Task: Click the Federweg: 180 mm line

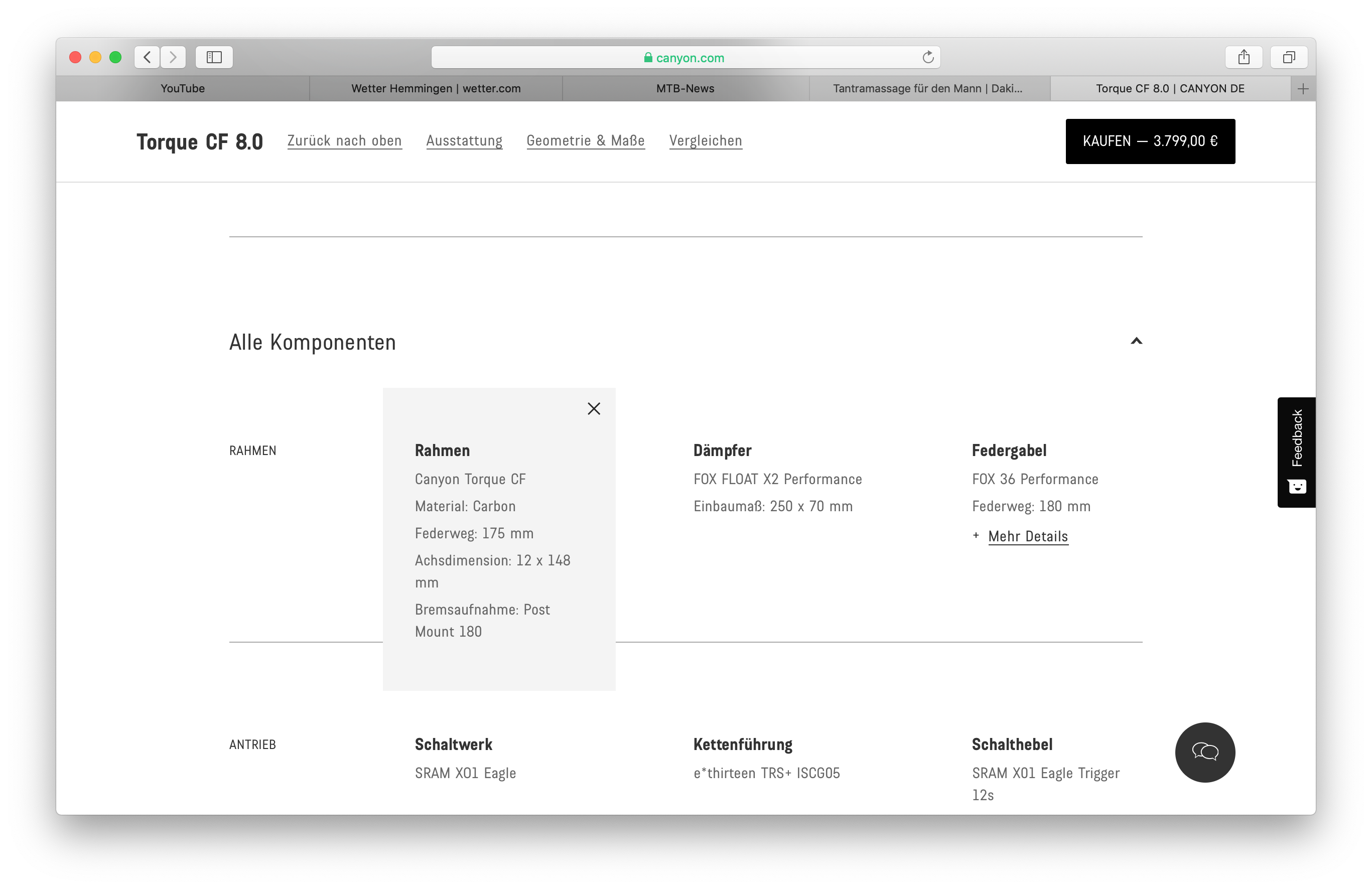Action: (1031, 506)
